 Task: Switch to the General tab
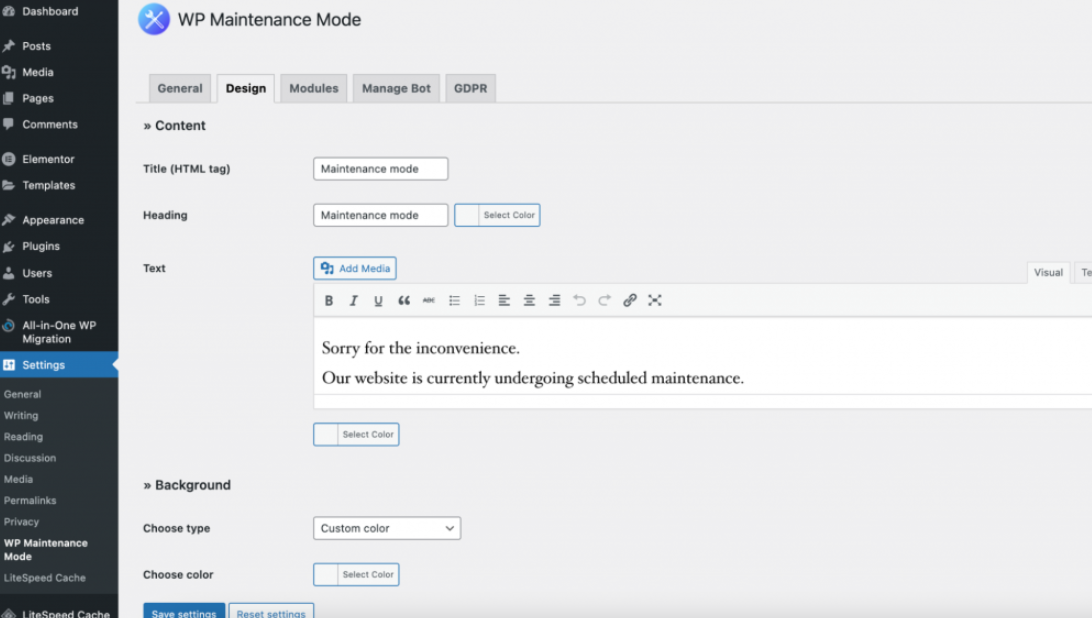[180, 88]
